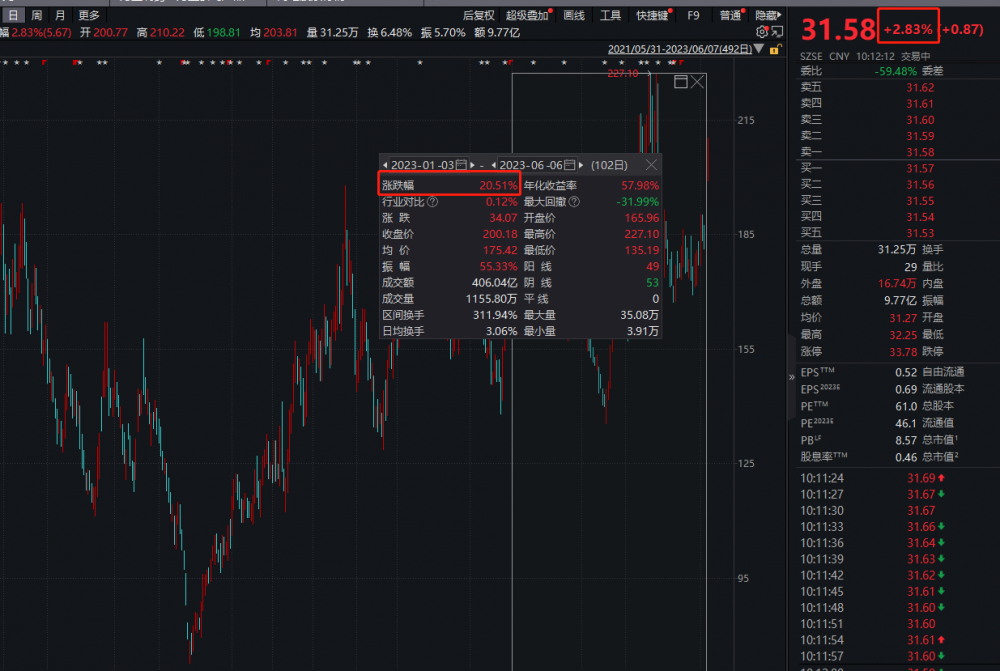Click the 最大回撤 value -31.99%
The image size is (1000, 671).
point(637,202)
